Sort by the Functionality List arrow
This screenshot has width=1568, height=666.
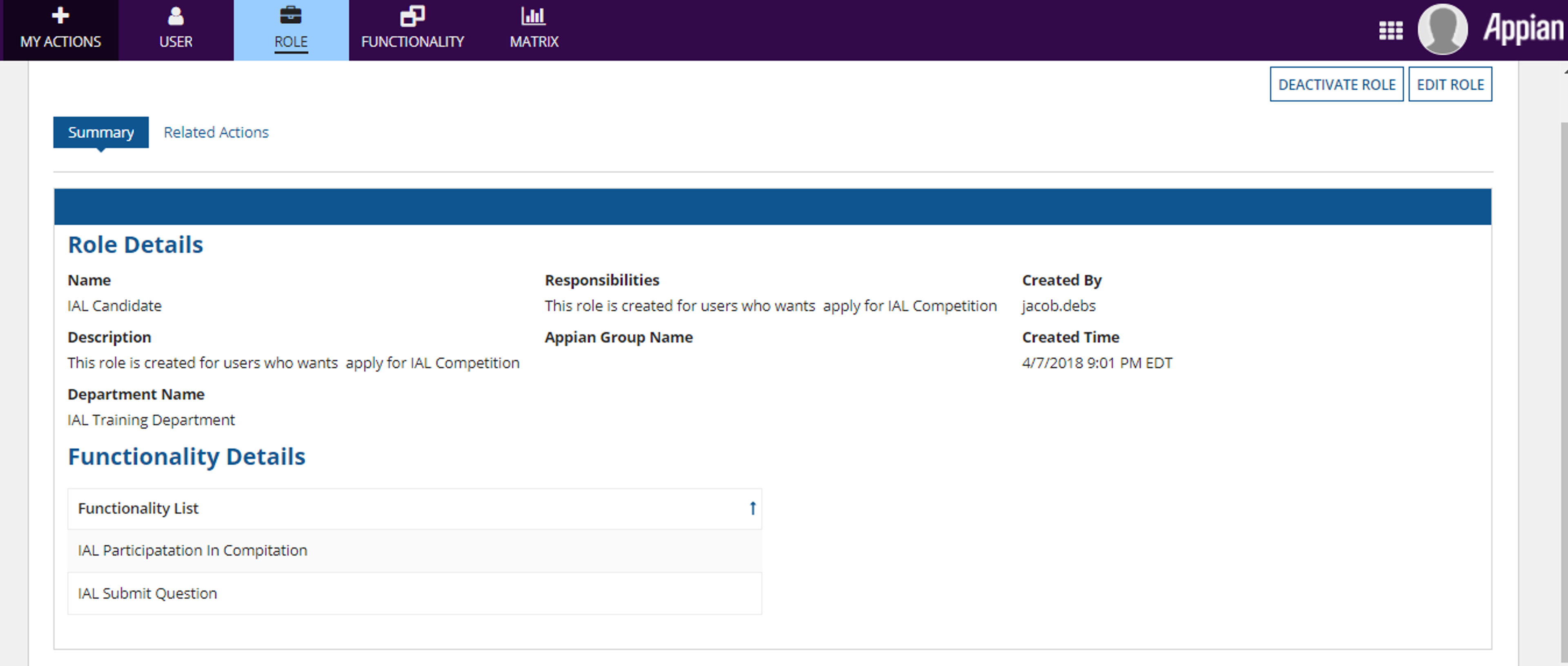point(752,508)
